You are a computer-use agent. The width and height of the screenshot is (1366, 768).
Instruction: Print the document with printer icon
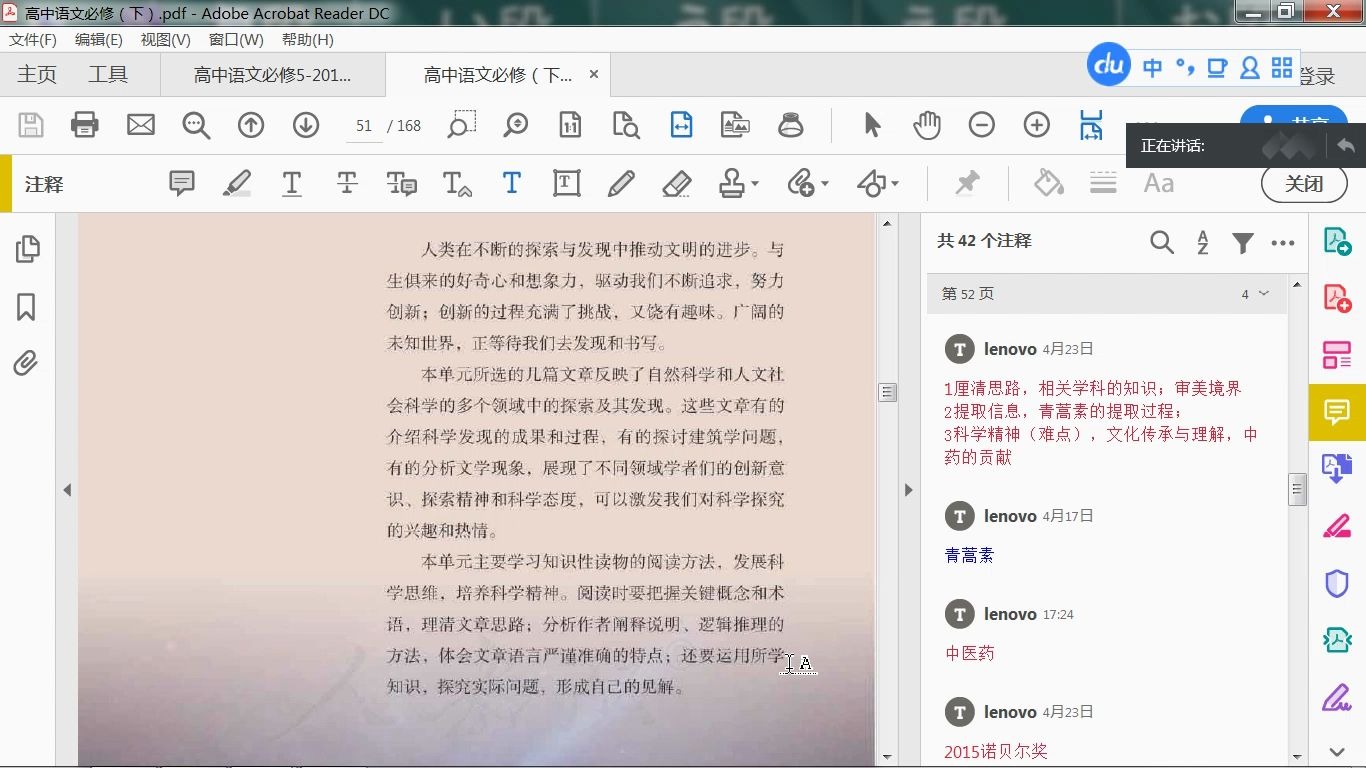85,125
